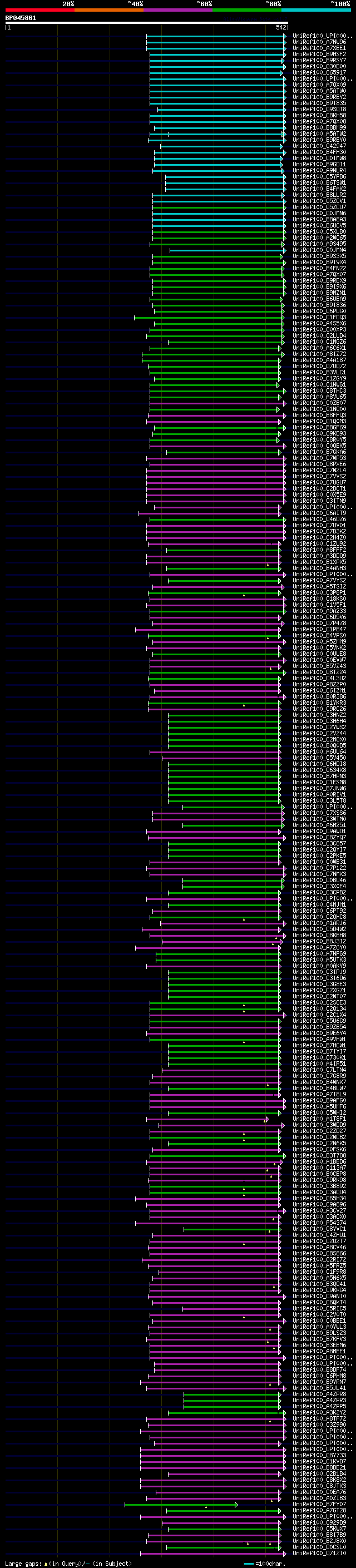Click hit label UniRef100_B1YKR3
The image size is (356, 1568).
(x=319, y=703)
